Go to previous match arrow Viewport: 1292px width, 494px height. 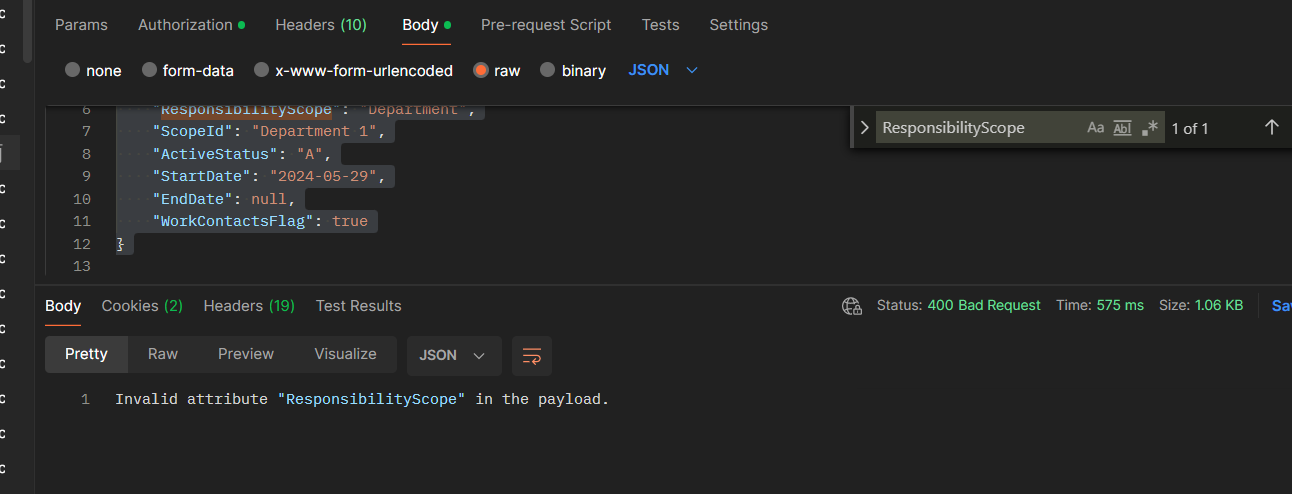click(1271, 127)
